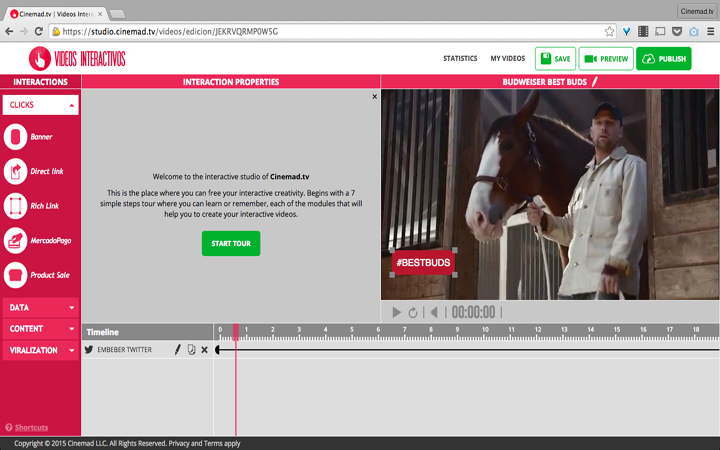This screenshot has height=450, width=720.
Task: Choose the Rich Link interaction
Action: click(x=15, y=206)
